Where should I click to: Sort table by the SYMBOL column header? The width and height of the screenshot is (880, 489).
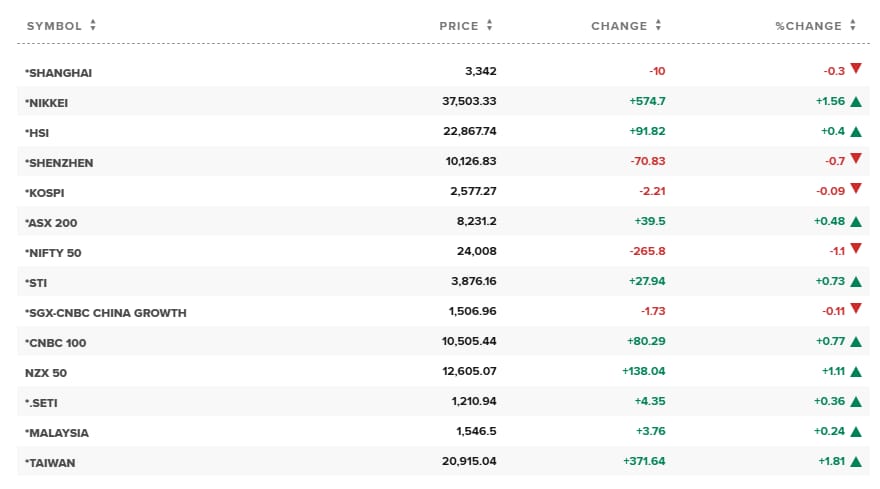[x=54, y=26]
